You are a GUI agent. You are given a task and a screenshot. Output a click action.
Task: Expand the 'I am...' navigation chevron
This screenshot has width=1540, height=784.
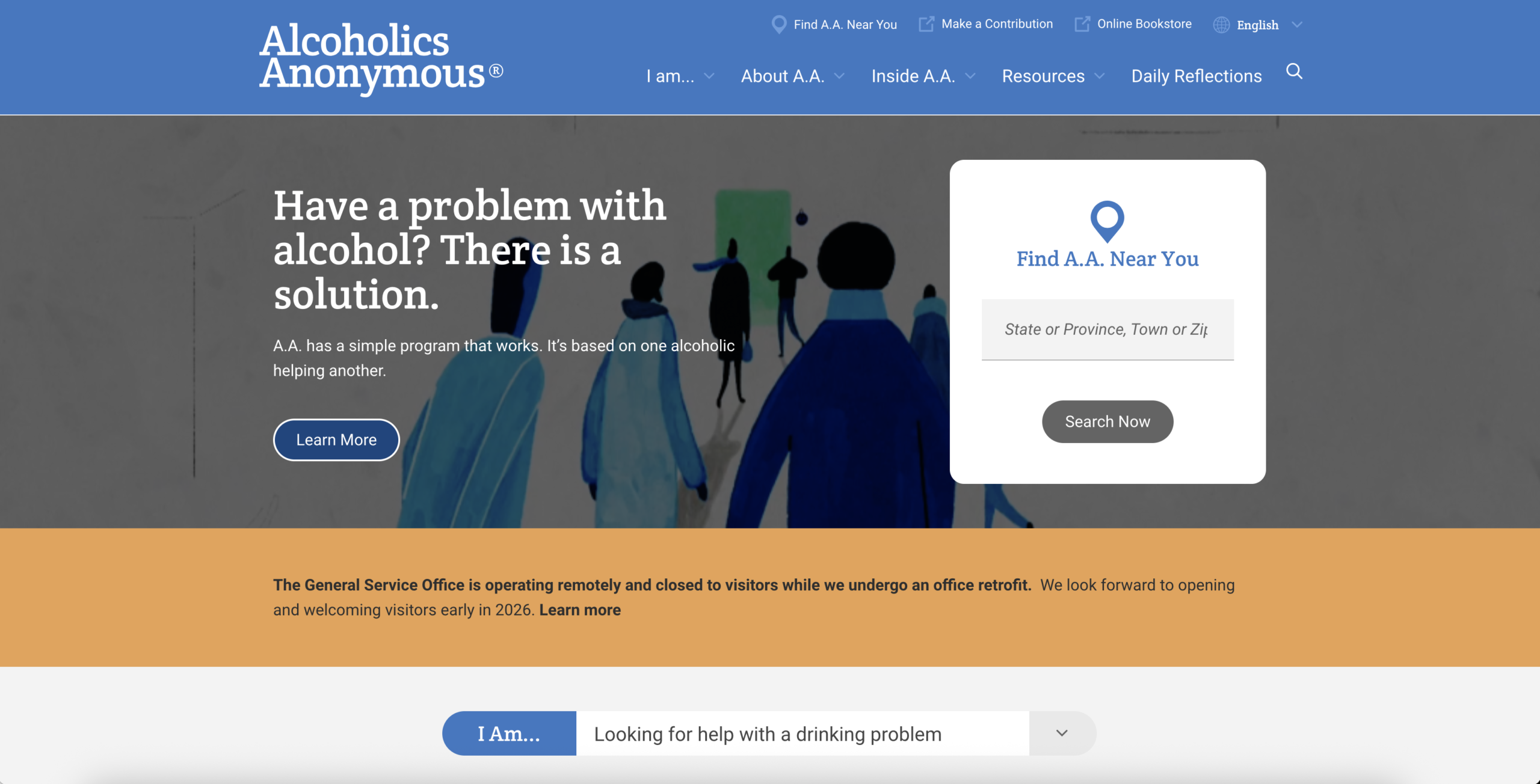coord(709,76)
